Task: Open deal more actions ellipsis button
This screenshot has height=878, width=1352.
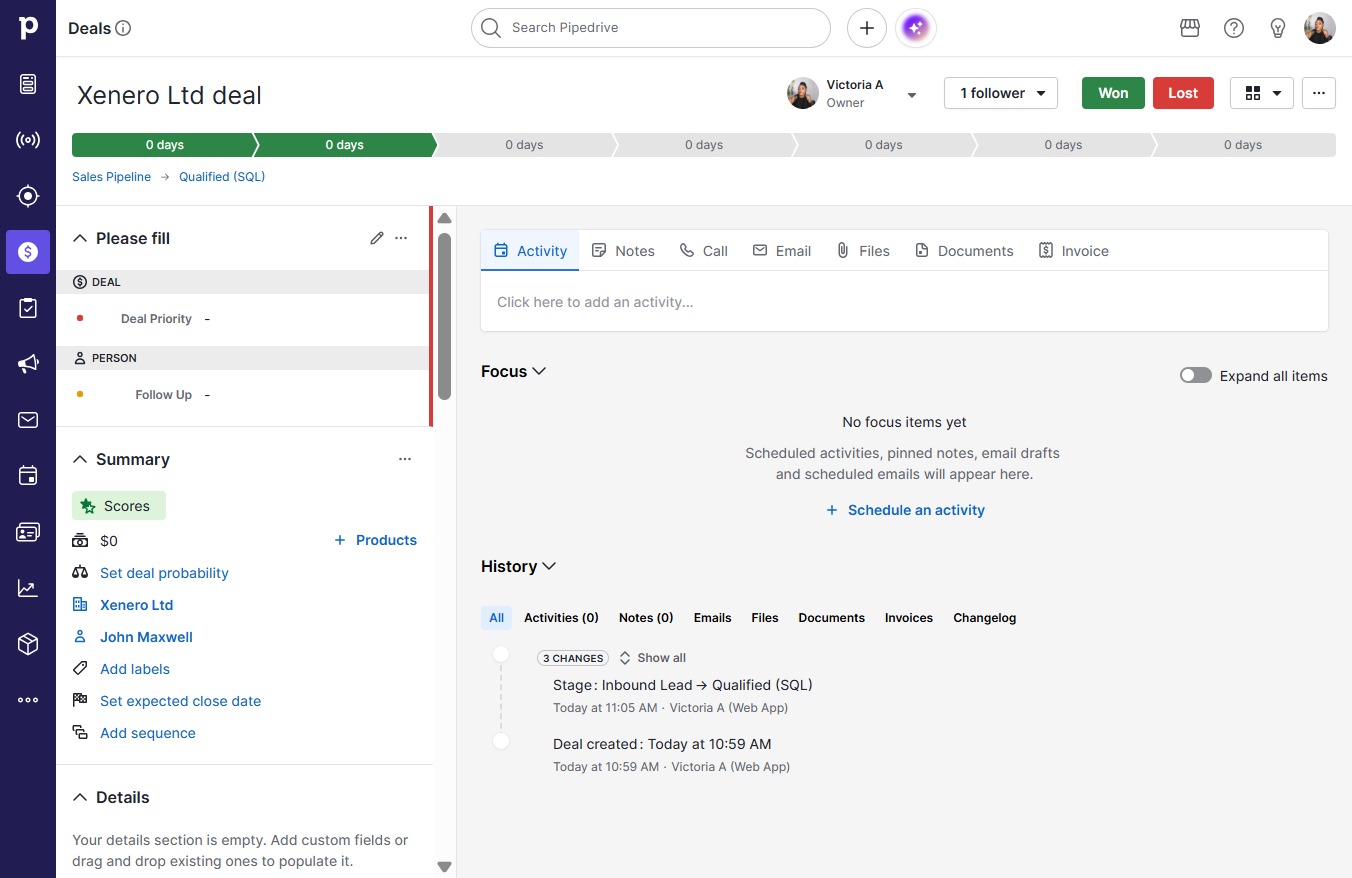Action: (1319, 93)
